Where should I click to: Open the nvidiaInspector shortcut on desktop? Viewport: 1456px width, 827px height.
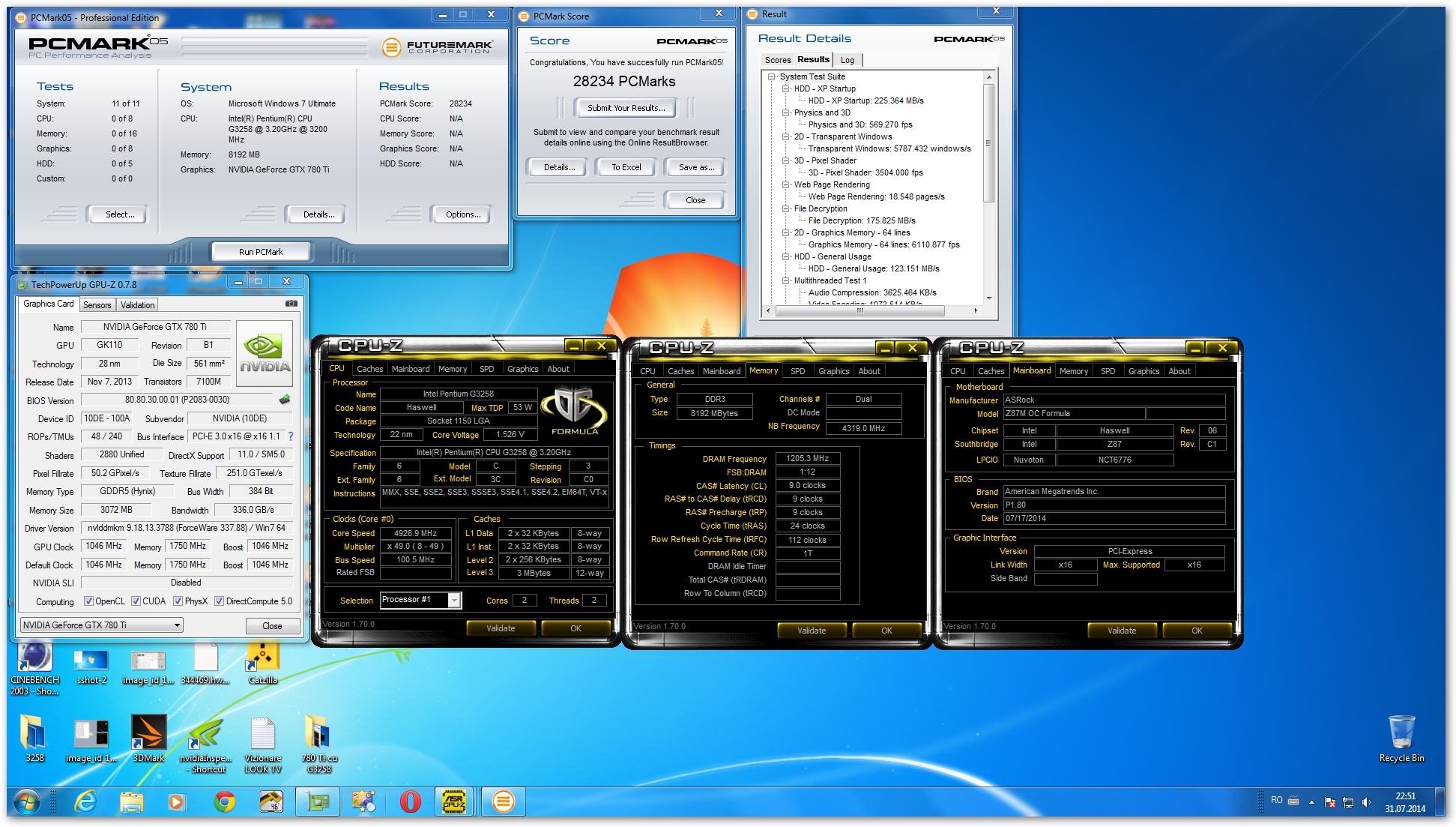tap(205, 745)
